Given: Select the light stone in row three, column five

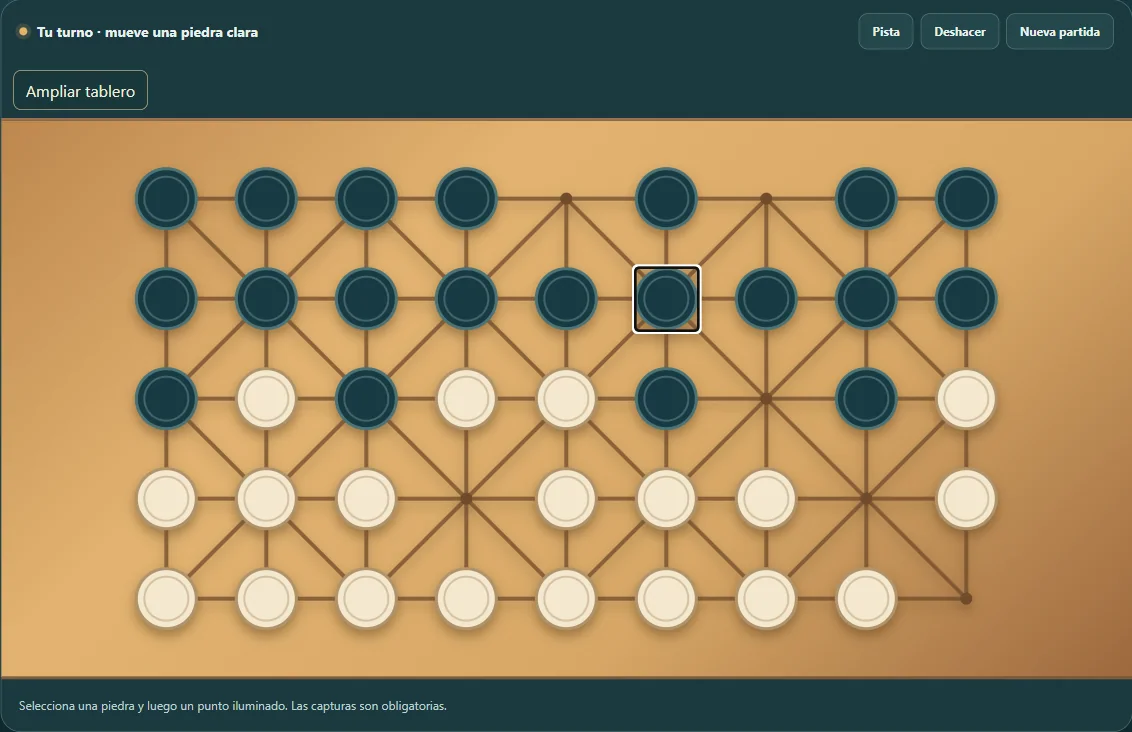Looking at the screenshot, I should point(566,398).
